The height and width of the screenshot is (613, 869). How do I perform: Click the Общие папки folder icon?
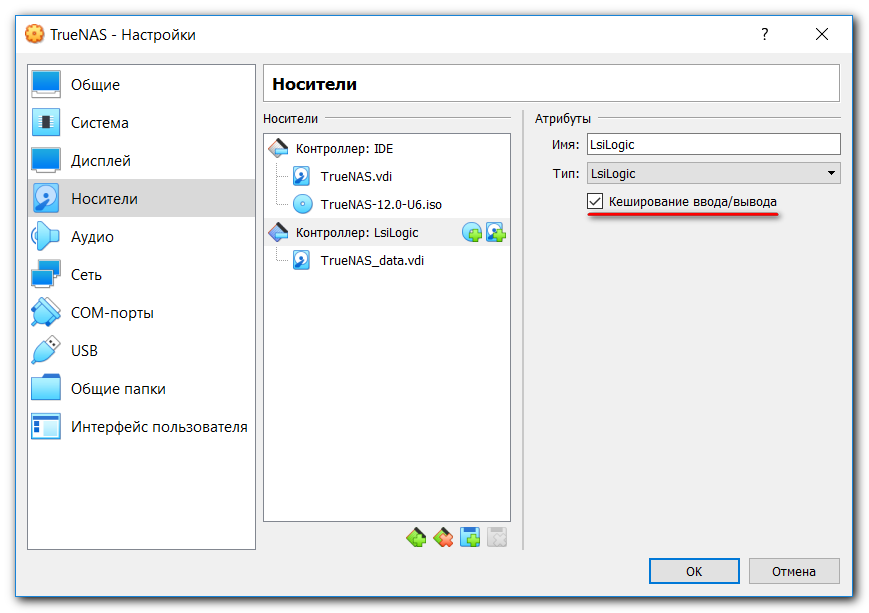[x=46, y=388]
